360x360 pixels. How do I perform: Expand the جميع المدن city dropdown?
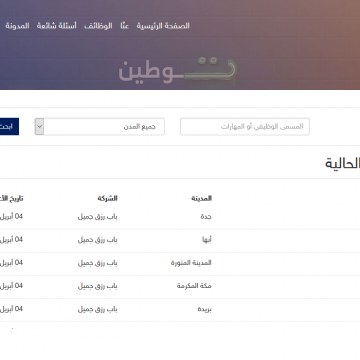[100, 127]
